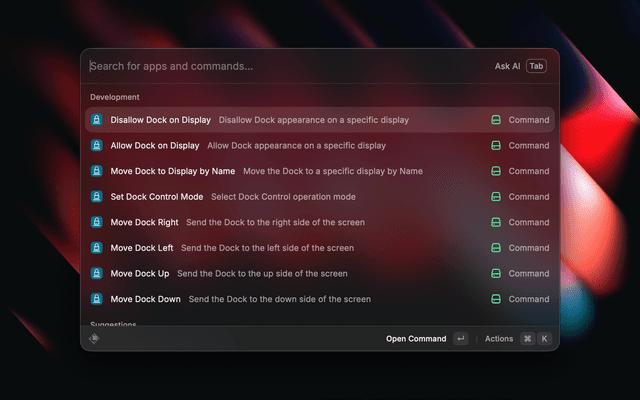Image resolution: width=640 pixels, height=400 pixels.
Task: Click the Raycast logo in bottom bar
Action: [x=94, y=339]
